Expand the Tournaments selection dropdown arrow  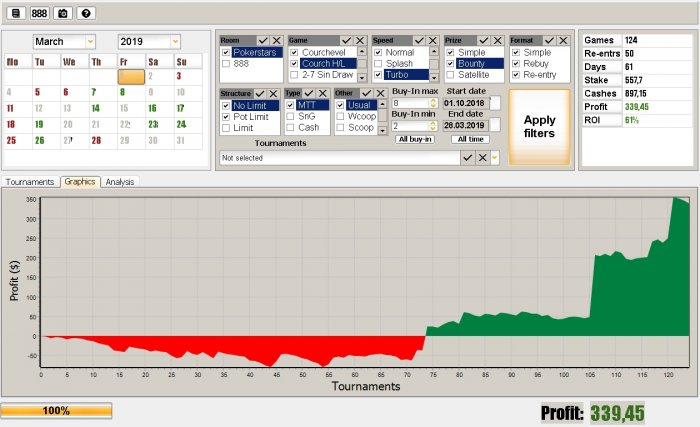tap(495, 158)
